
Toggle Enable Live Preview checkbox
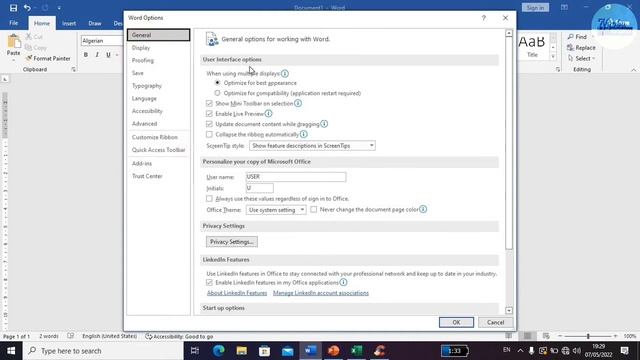coord(209,113)
